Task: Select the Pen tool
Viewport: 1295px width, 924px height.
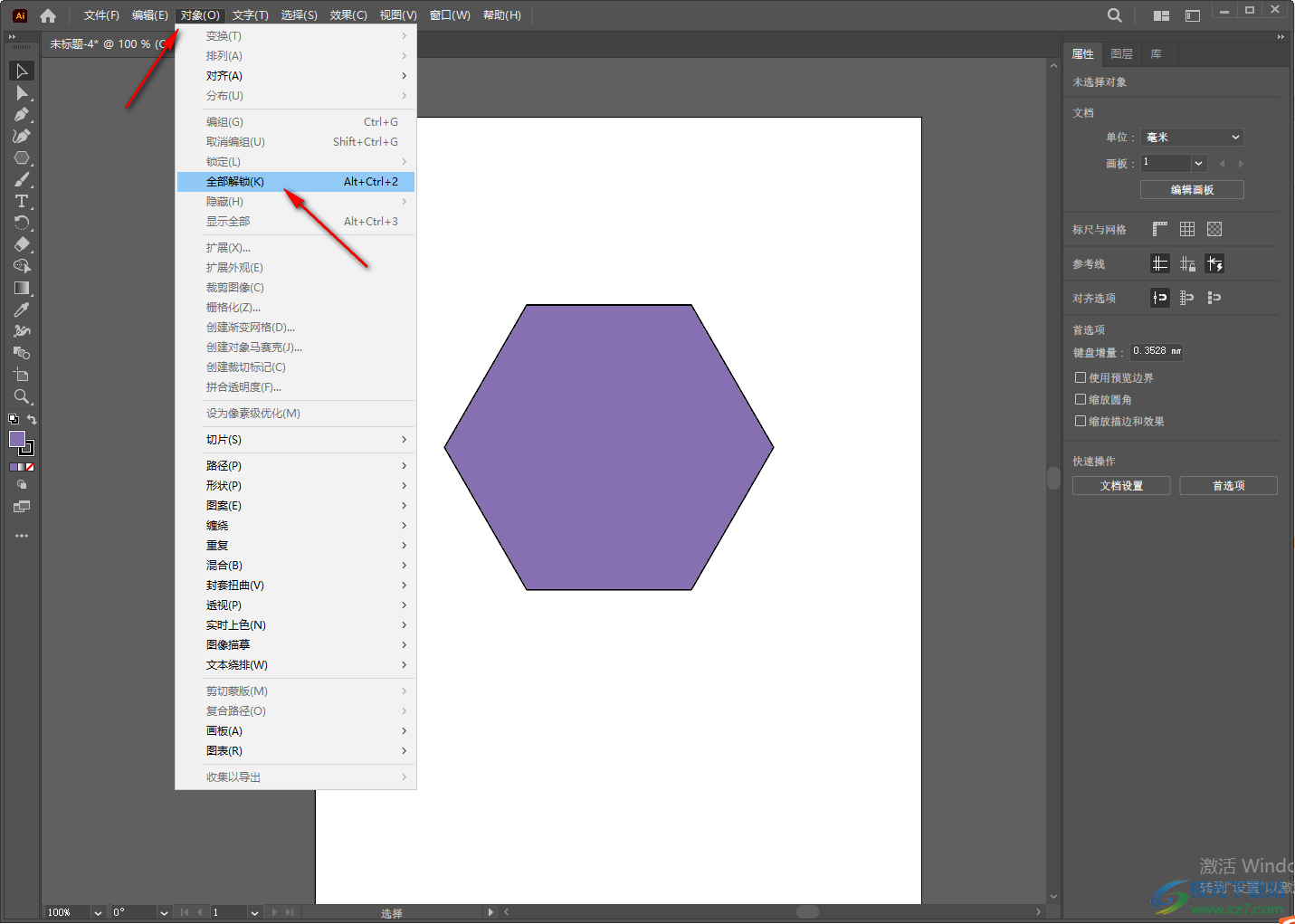Action: [x=22, y=114]
